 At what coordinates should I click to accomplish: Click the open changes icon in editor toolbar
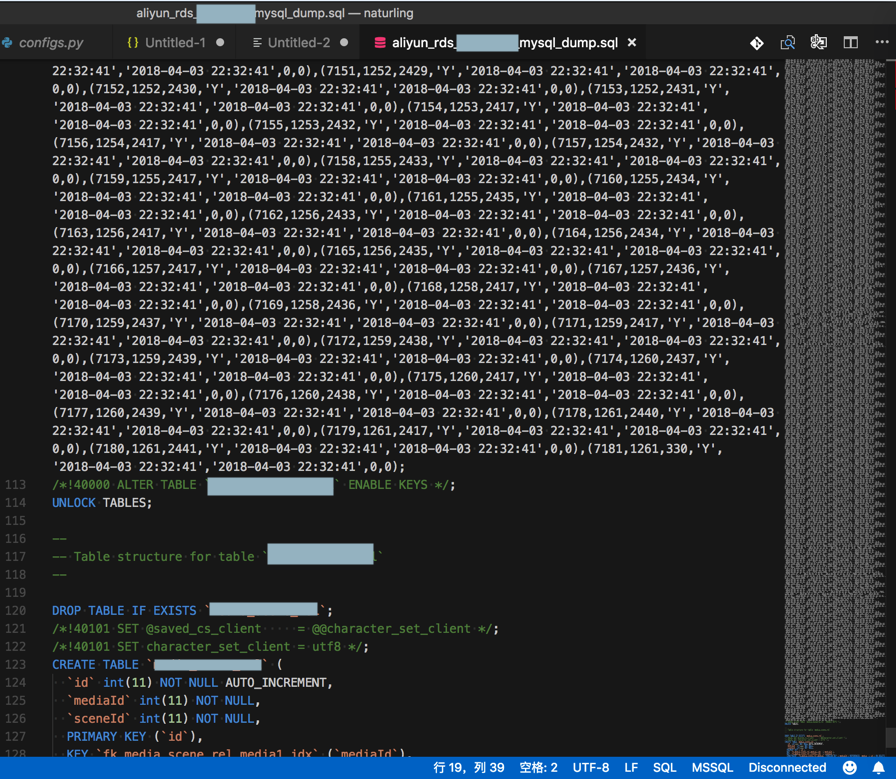coord(818,42)
